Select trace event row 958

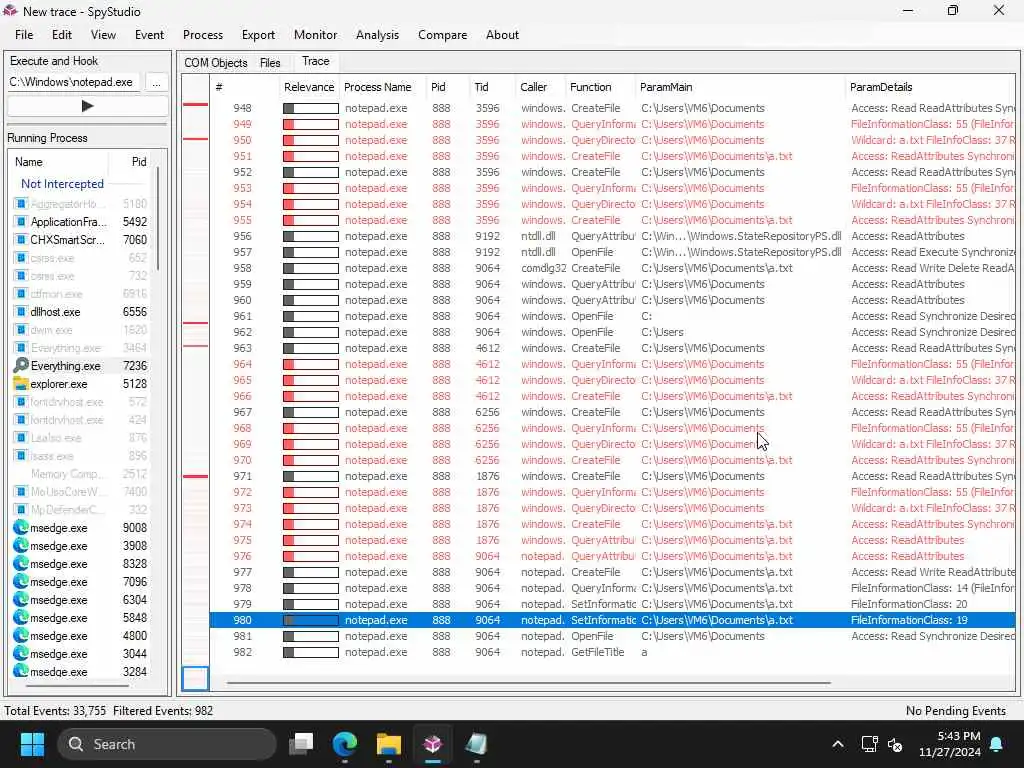pyautogui.click(x=613, y=268)
